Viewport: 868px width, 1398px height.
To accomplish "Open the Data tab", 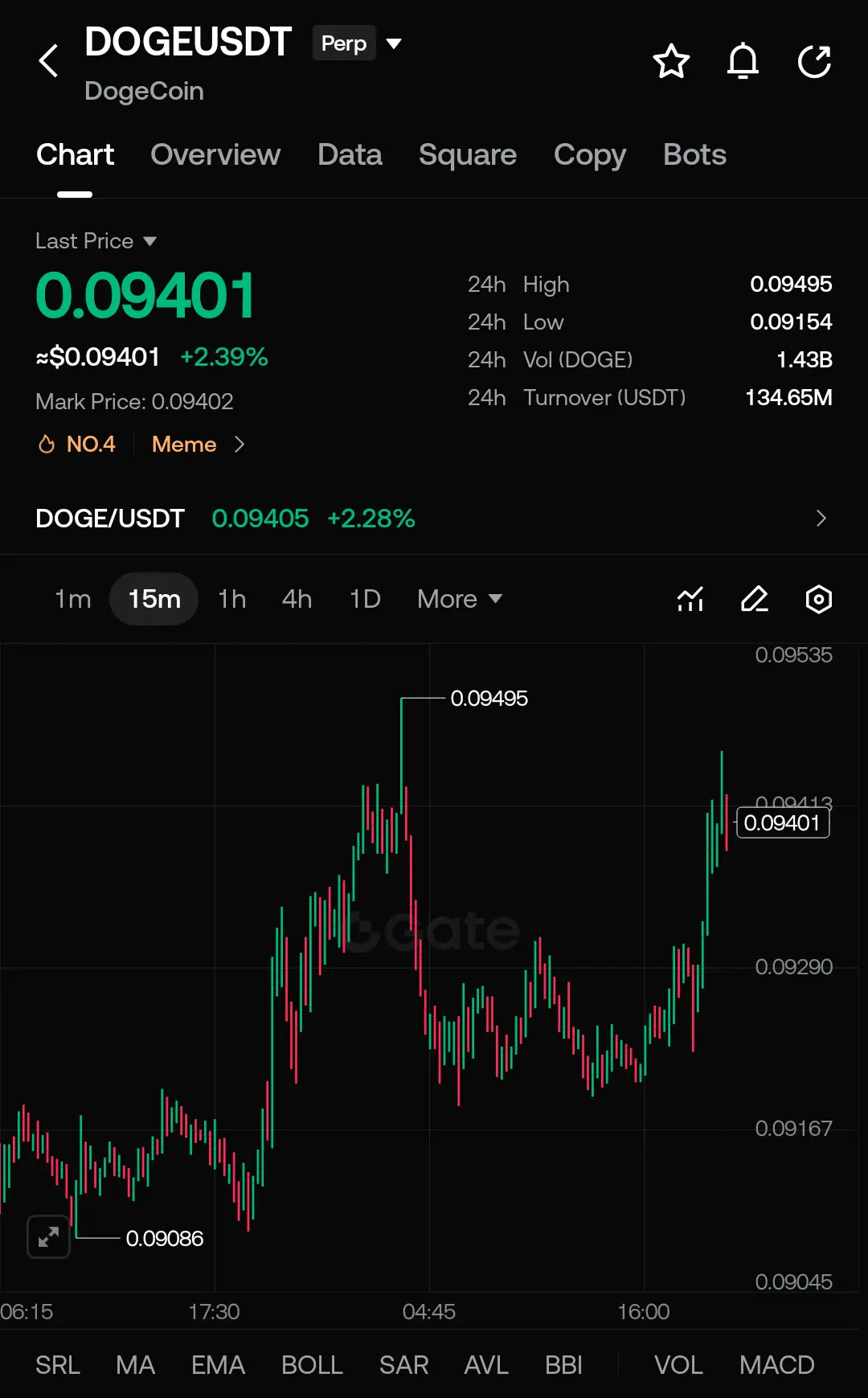I will (x=350, y=154).
